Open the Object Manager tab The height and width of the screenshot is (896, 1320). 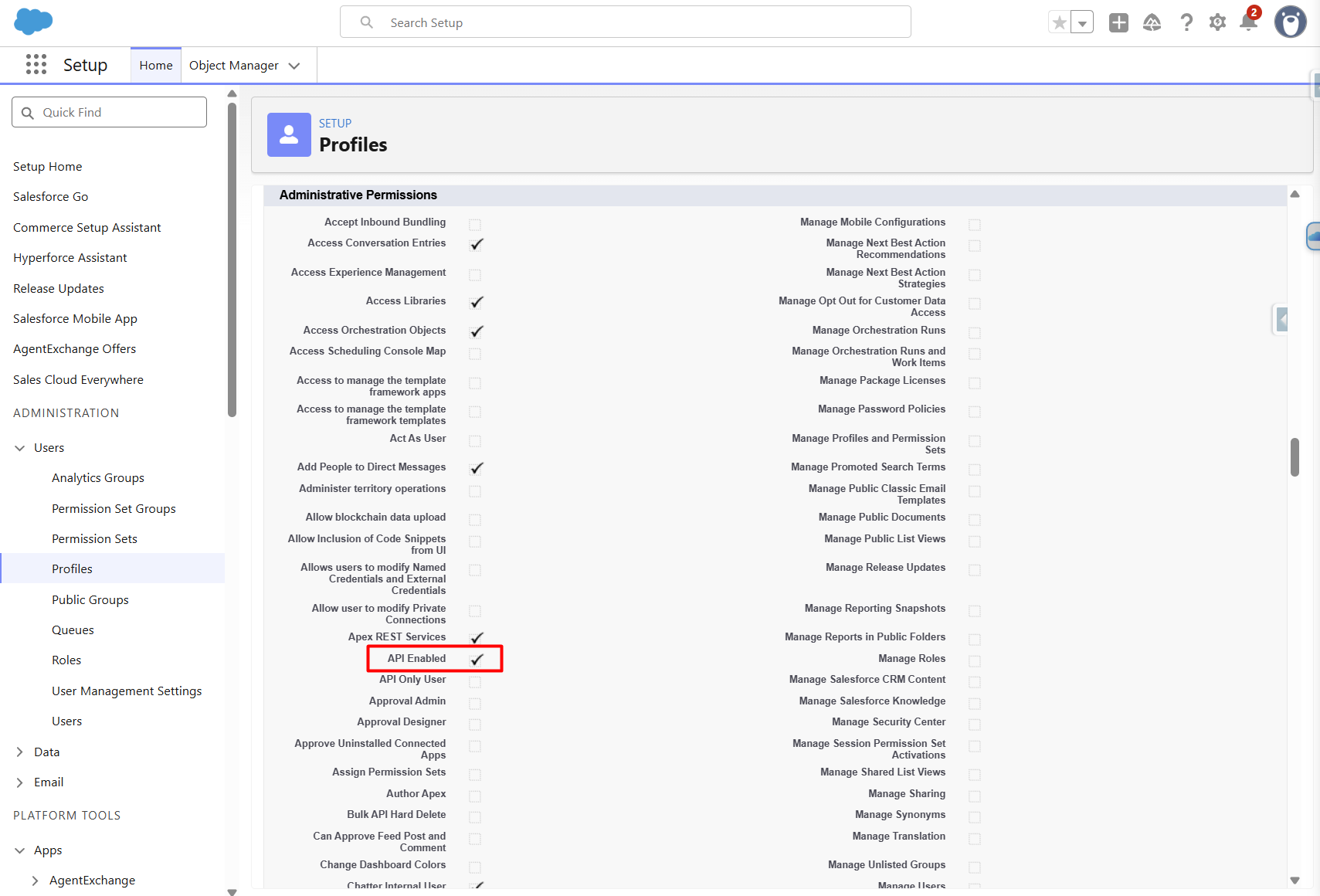(234, 66)
